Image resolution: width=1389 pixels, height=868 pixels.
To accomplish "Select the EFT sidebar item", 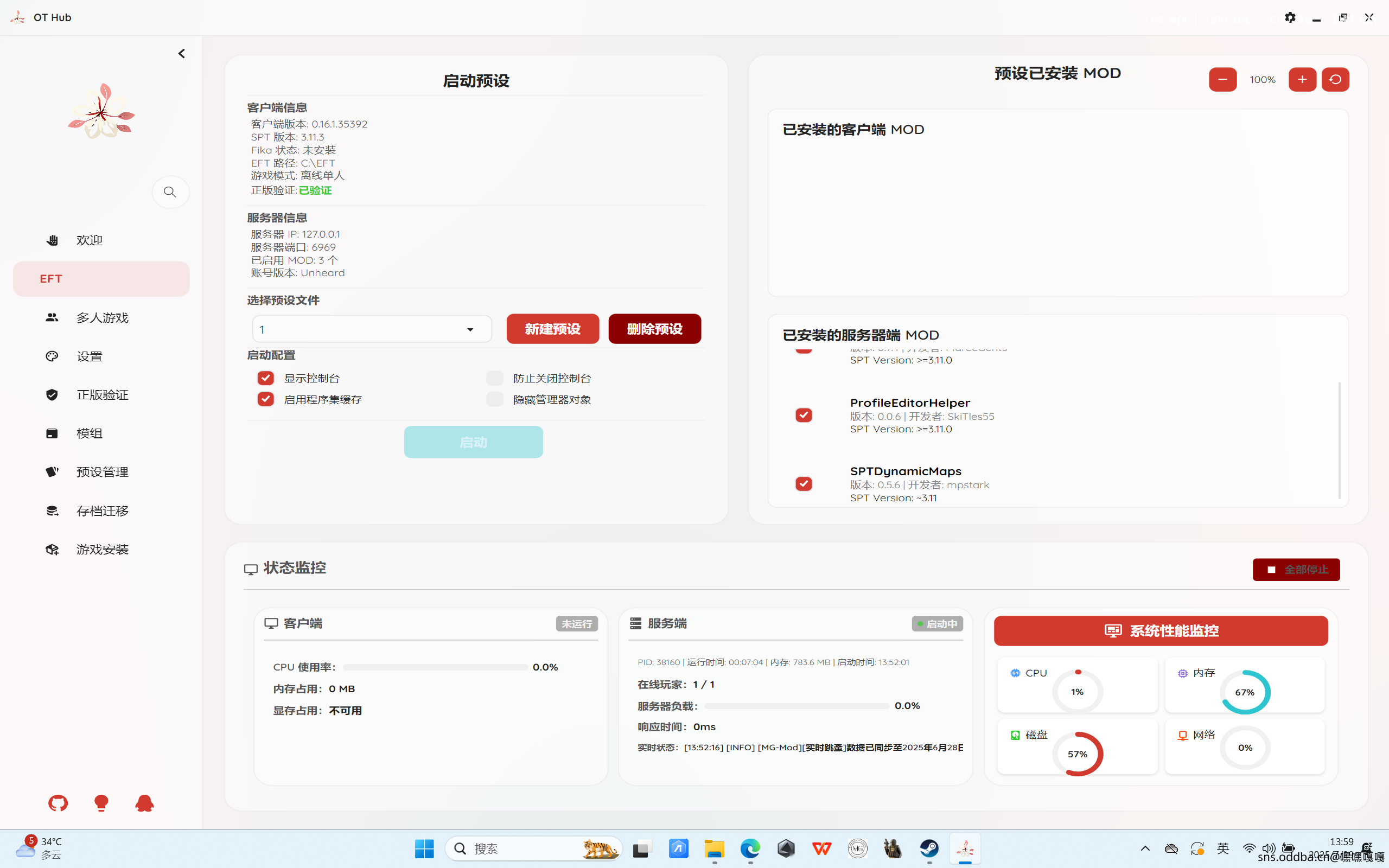I will (x=101, y=278).
